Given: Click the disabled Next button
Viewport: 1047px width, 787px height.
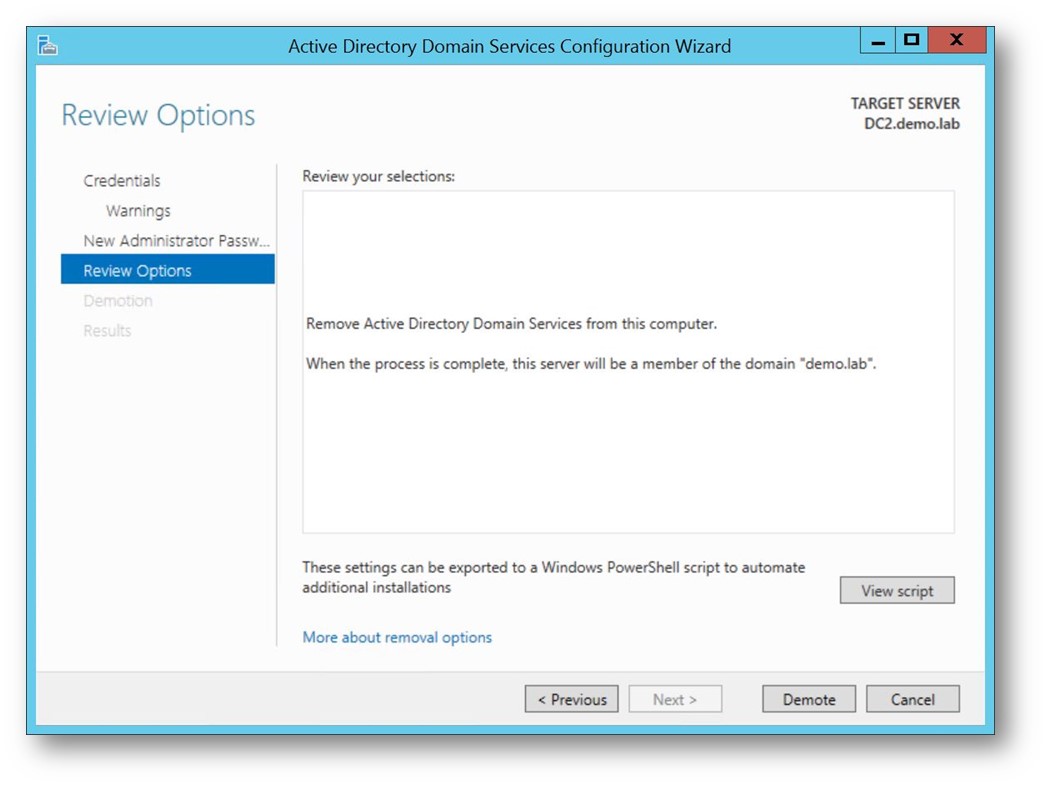Looking at the screenshot, I should (x=675, y=699).
